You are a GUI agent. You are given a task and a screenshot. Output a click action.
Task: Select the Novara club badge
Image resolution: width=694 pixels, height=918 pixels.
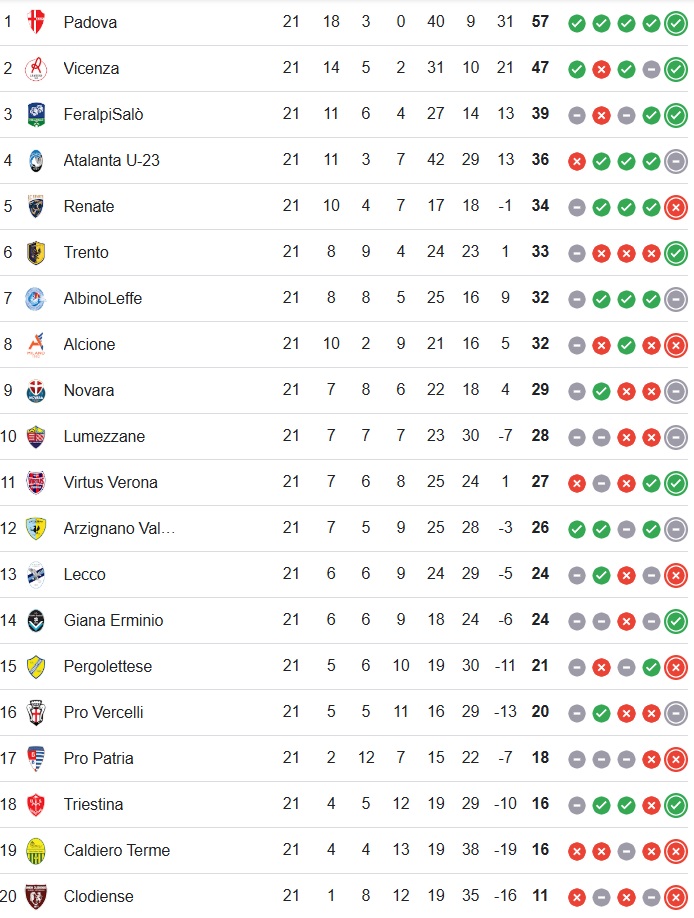click(36, 391)
